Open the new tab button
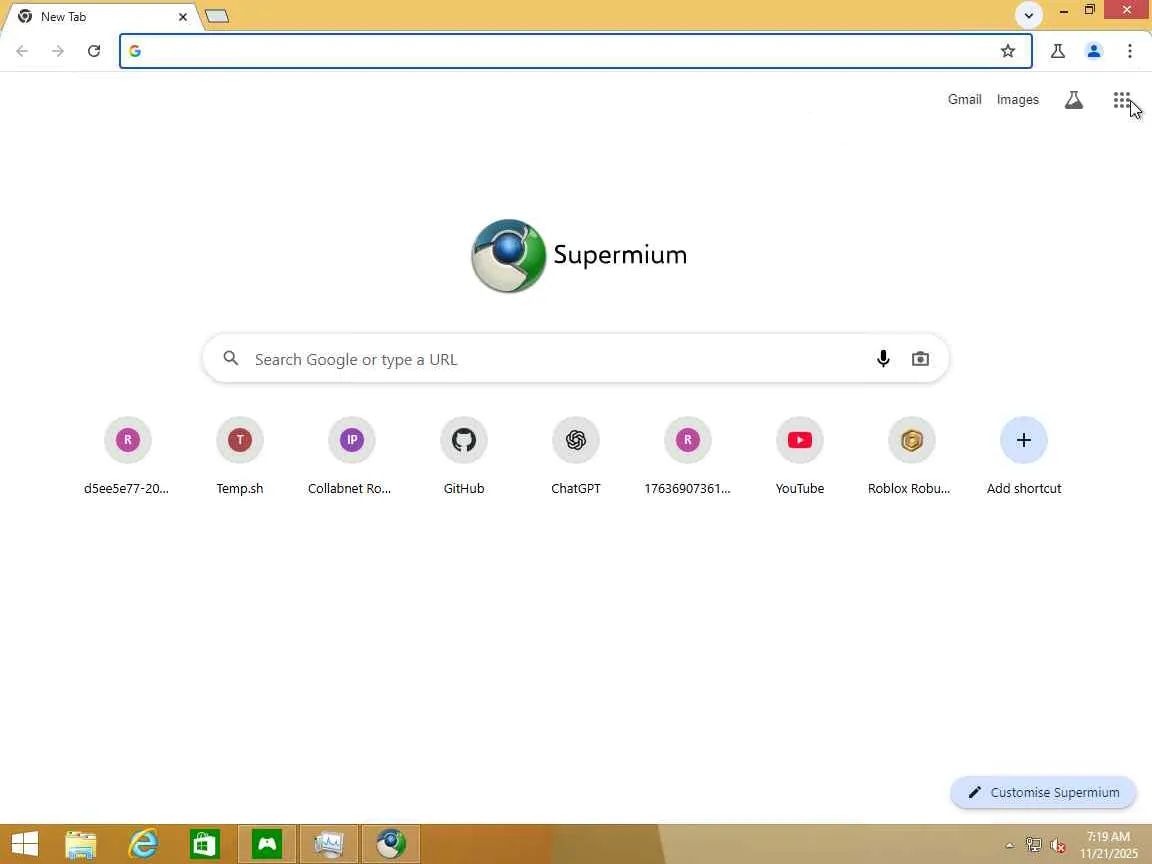 pos(217,16)
